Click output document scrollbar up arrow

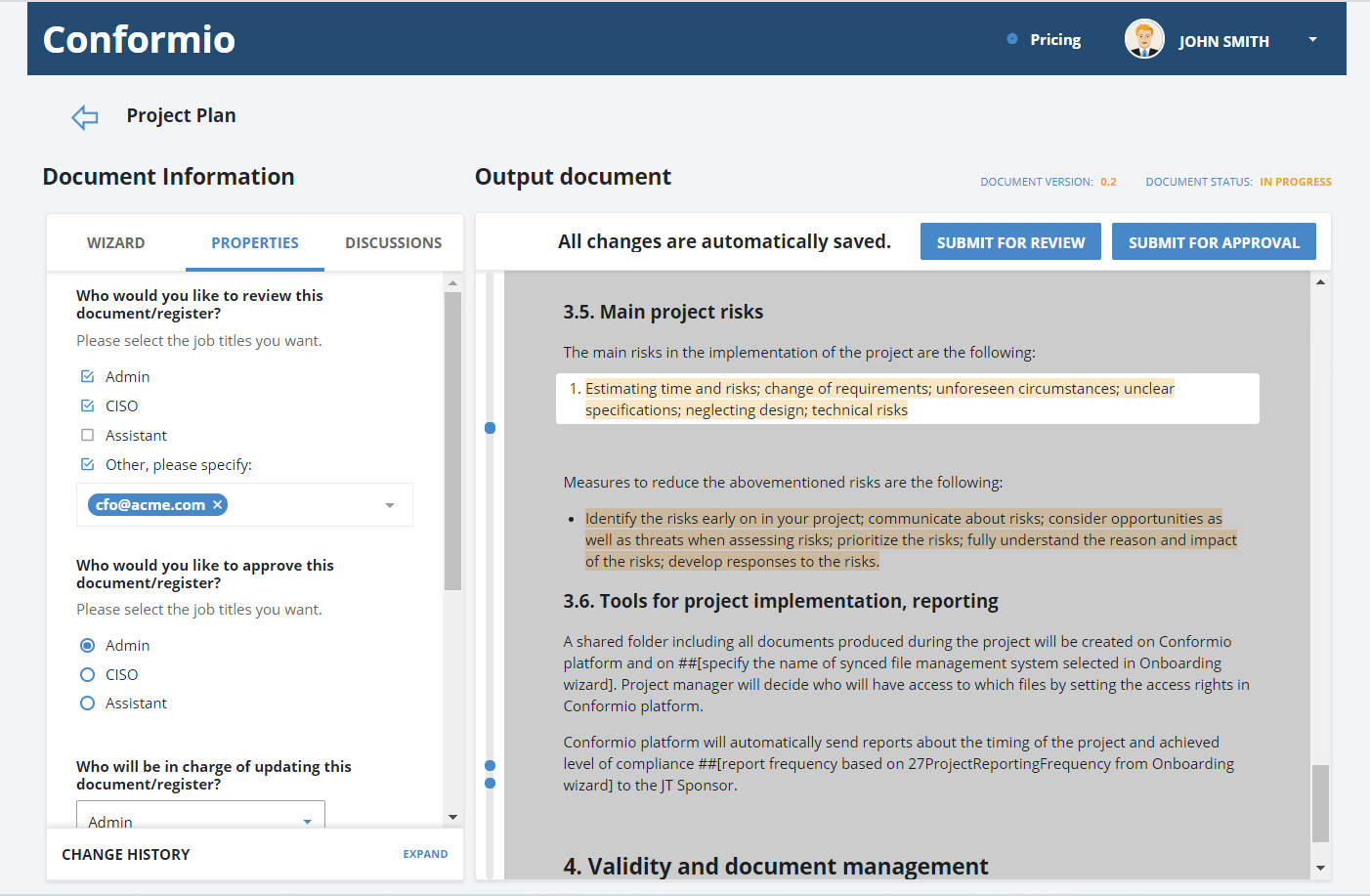coord(1320,282)
